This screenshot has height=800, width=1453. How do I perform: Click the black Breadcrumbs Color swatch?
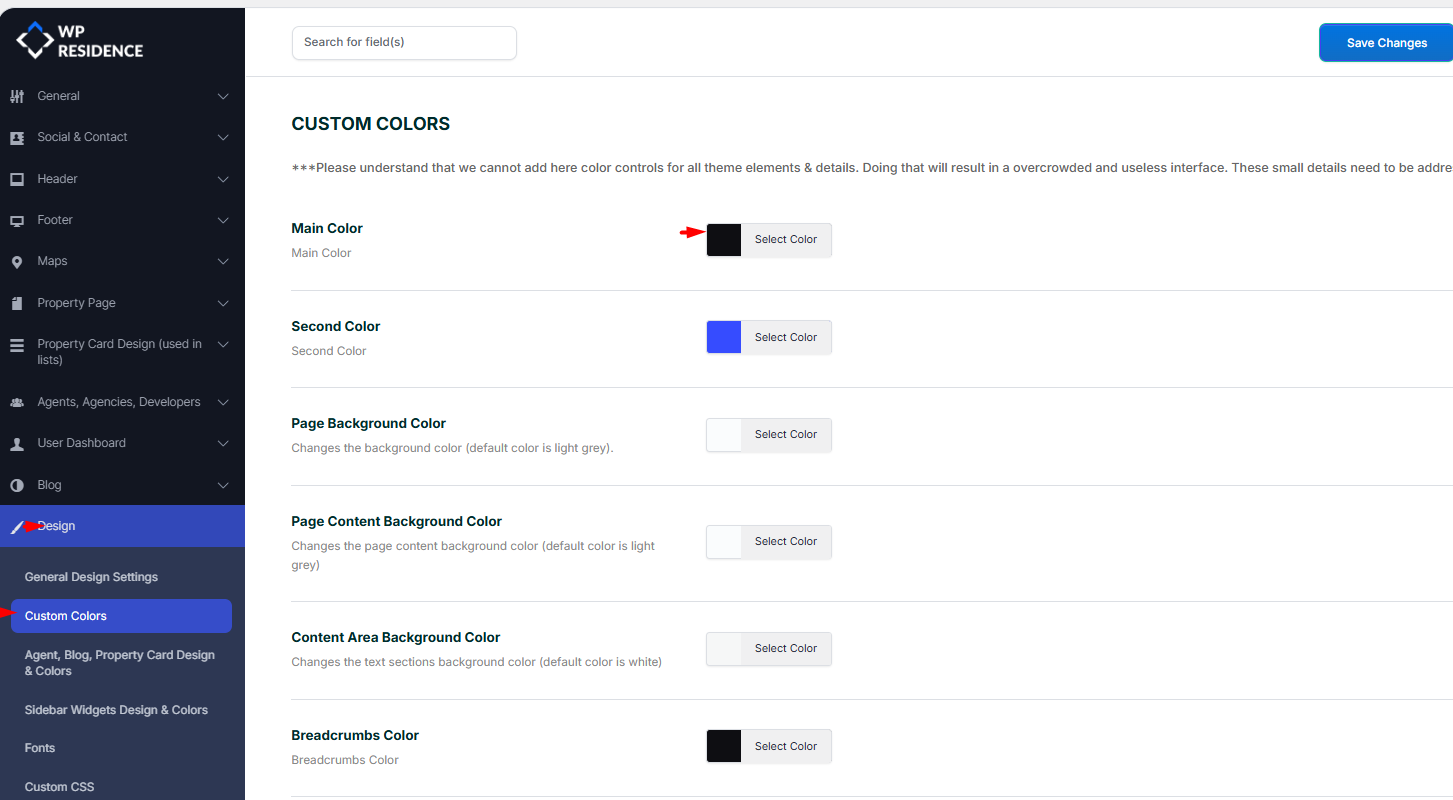point(724,746)
